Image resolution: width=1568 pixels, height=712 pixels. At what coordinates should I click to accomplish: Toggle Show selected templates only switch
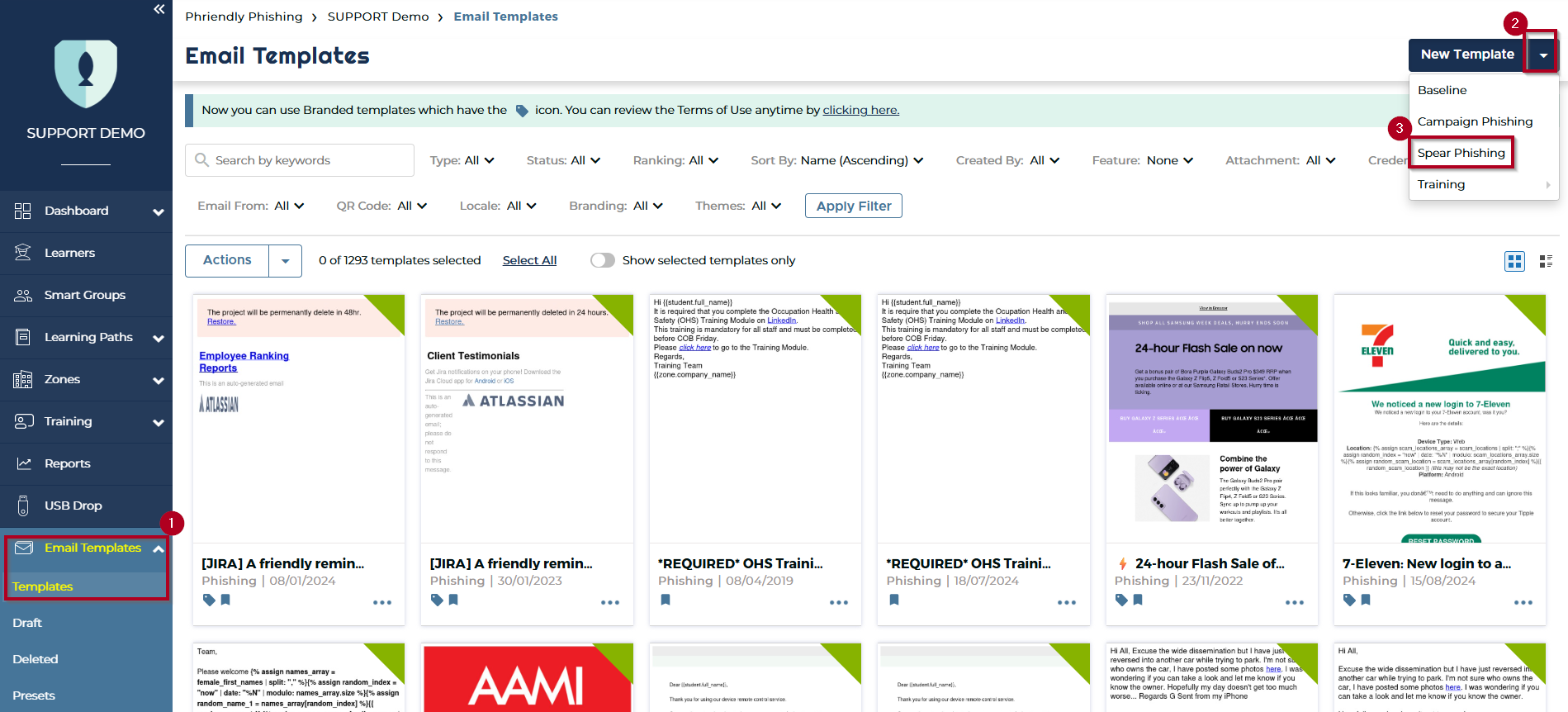coord(603,260)
